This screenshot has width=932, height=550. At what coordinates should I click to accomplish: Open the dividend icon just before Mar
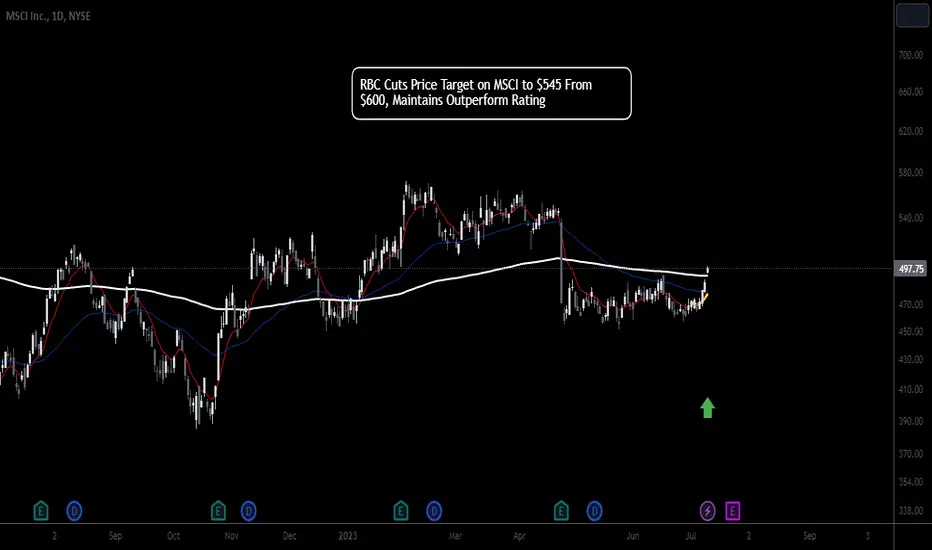(434, 510)
